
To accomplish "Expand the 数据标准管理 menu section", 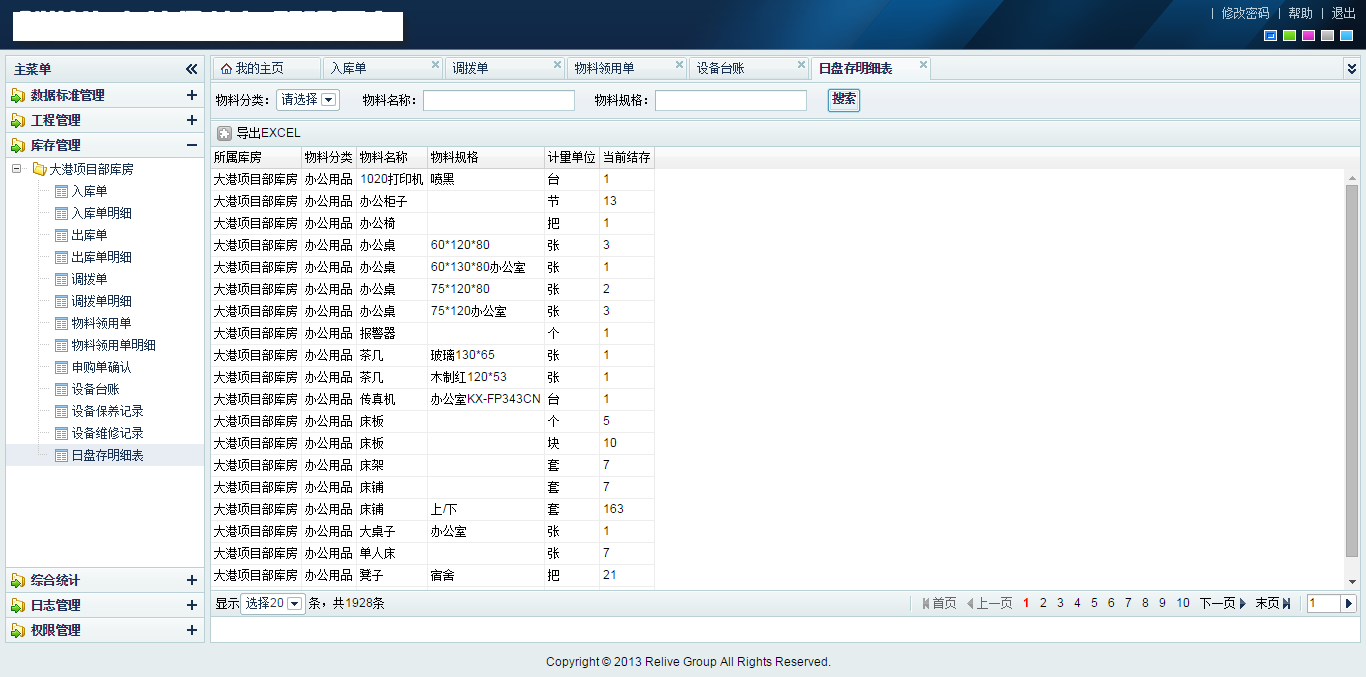I will click(x=191, y=95).
